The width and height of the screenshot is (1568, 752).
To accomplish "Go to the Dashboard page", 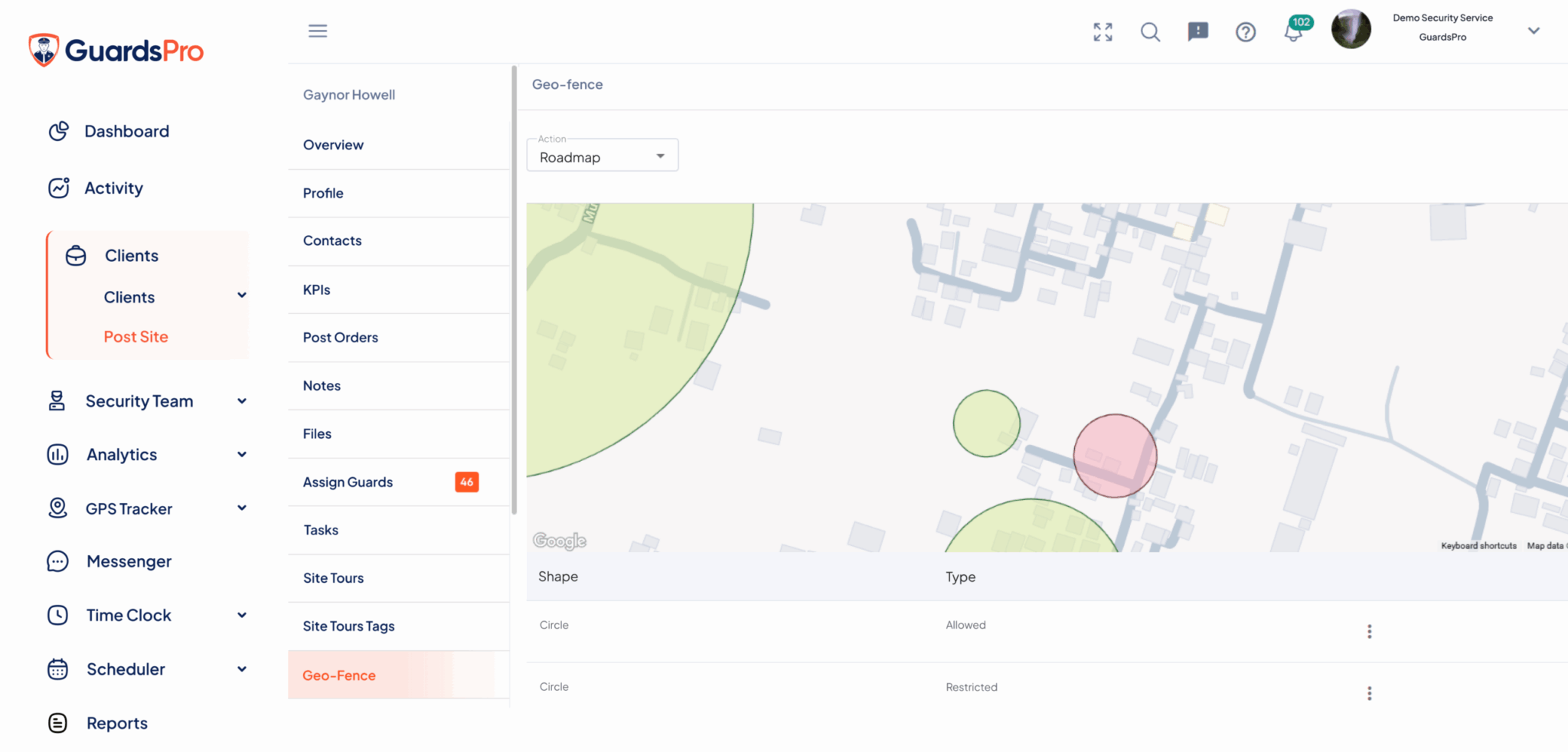I will coord(126,131).
